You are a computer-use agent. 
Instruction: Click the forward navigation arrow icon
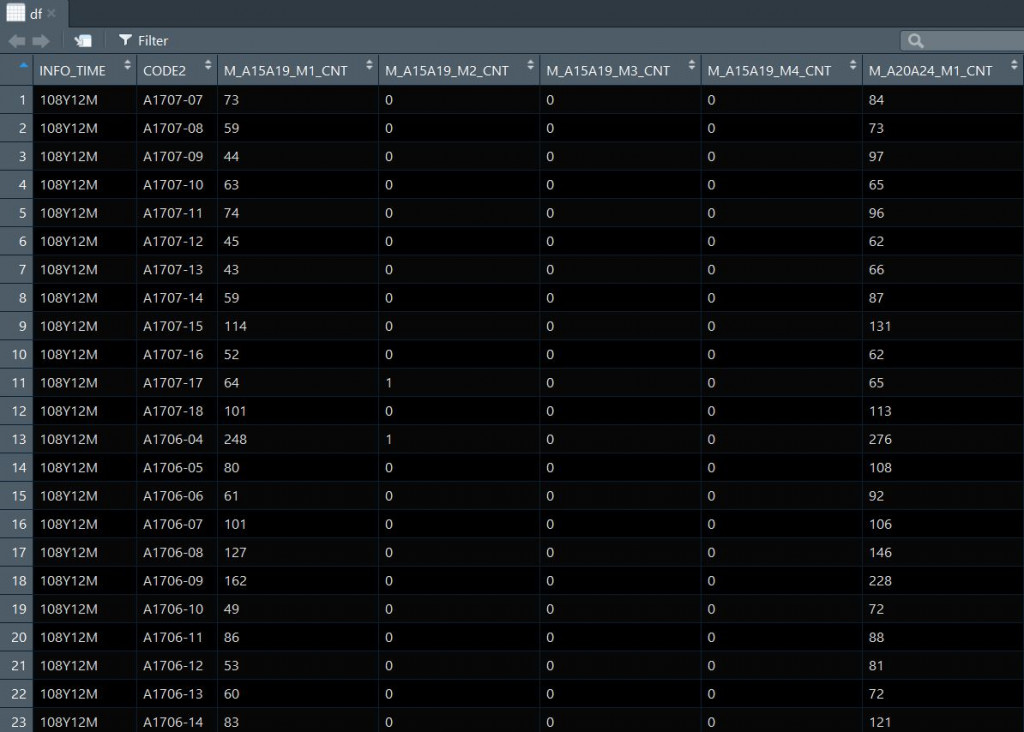click(40, 41)
